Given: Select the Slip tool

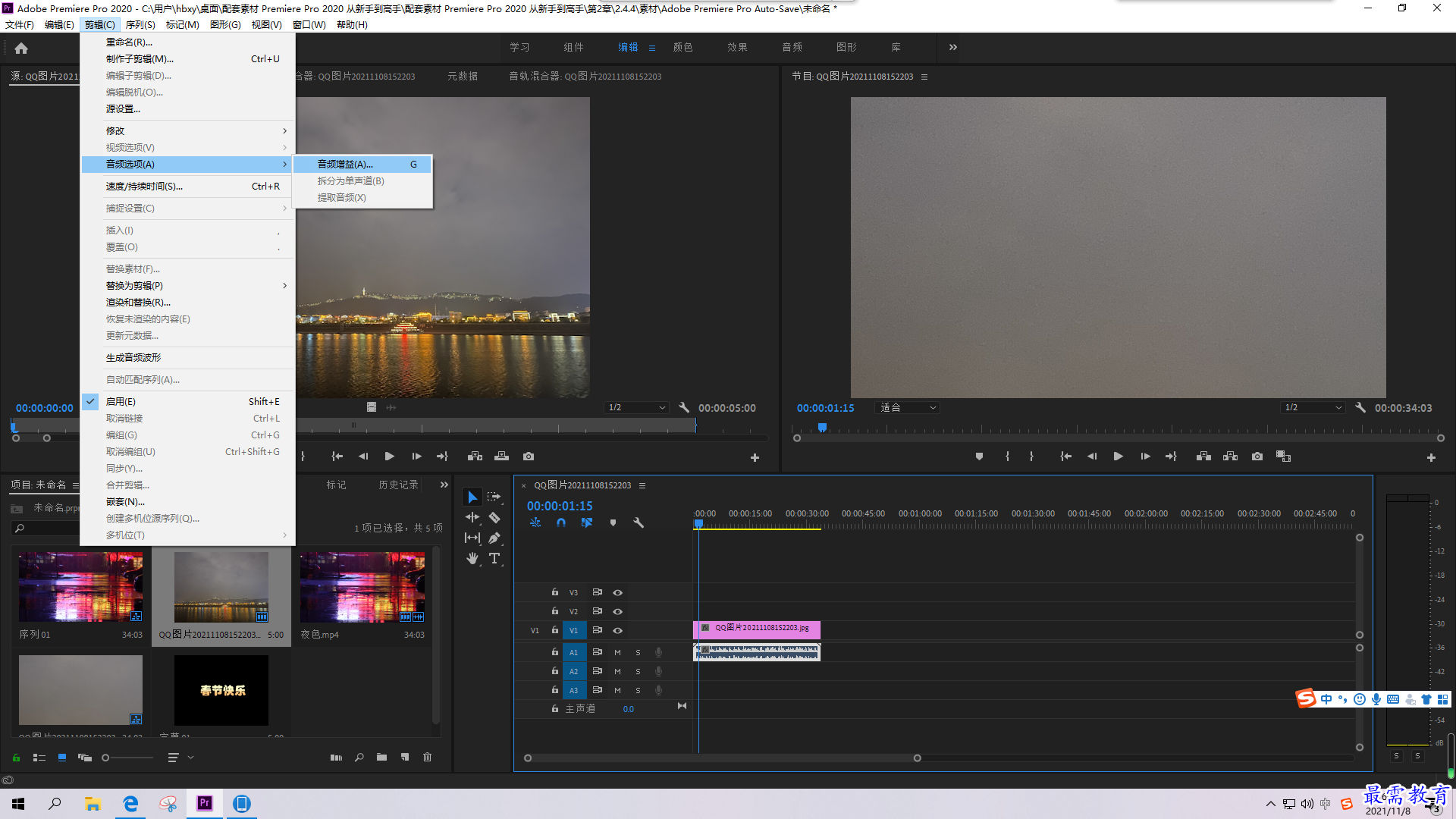Looking at the screenshot, I should coord(472,538).
